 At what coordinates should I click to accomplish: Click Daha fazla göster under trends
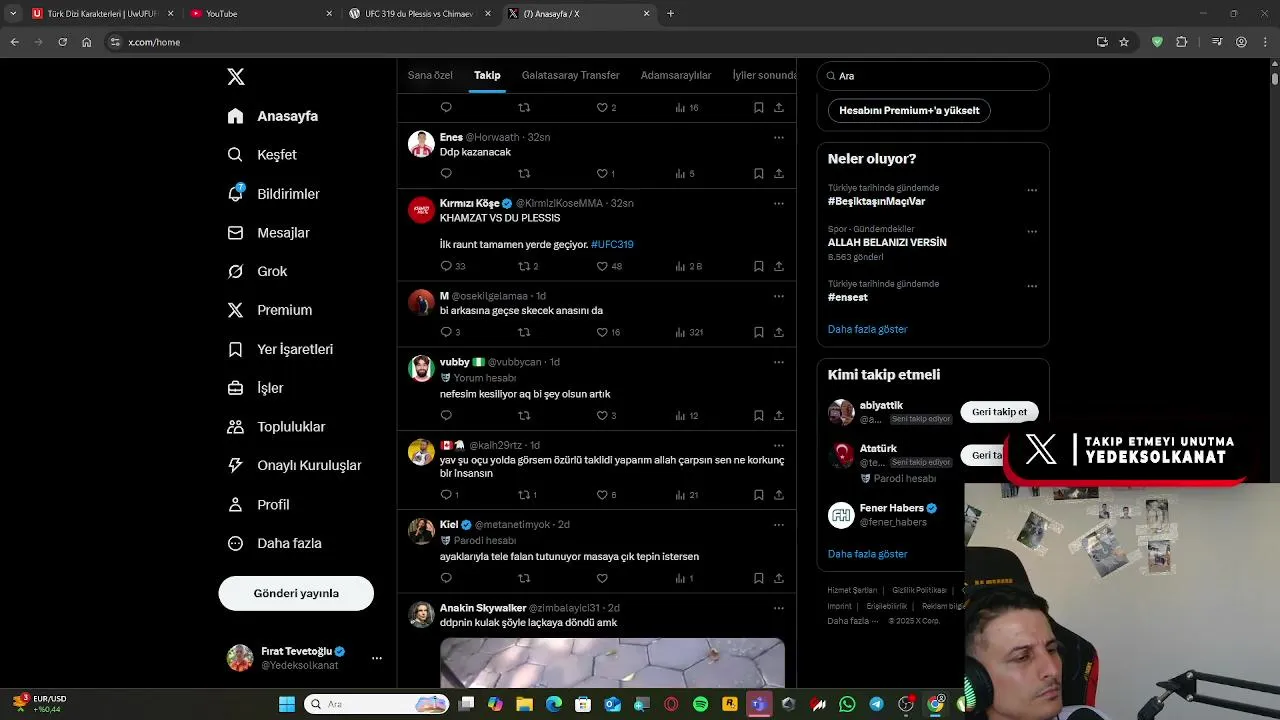868,329
